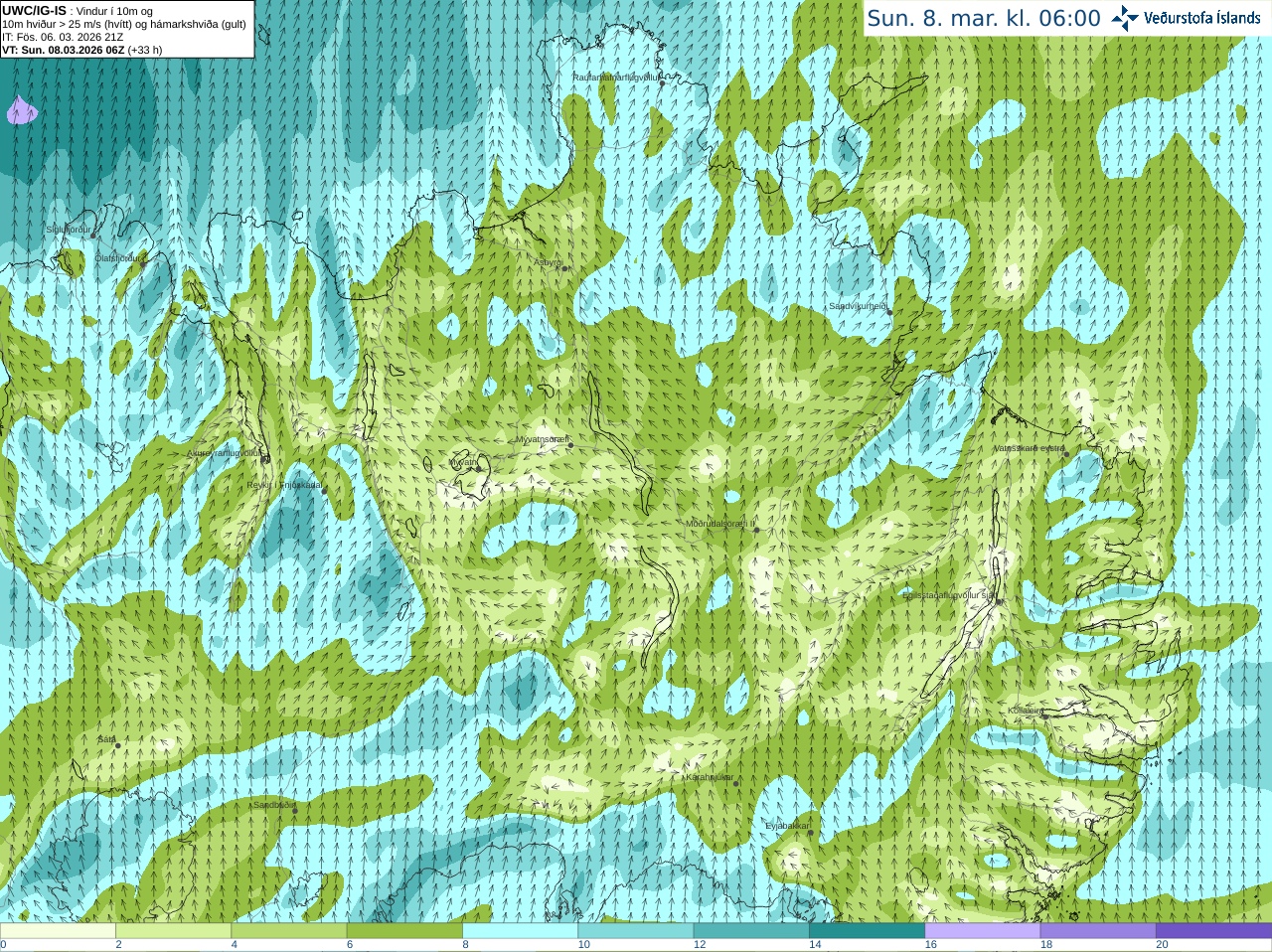Click the Veðurstofa Íslands logo text
Image resolution: width=1272 pixels, height=952 pixels.
pos(1201,18)
